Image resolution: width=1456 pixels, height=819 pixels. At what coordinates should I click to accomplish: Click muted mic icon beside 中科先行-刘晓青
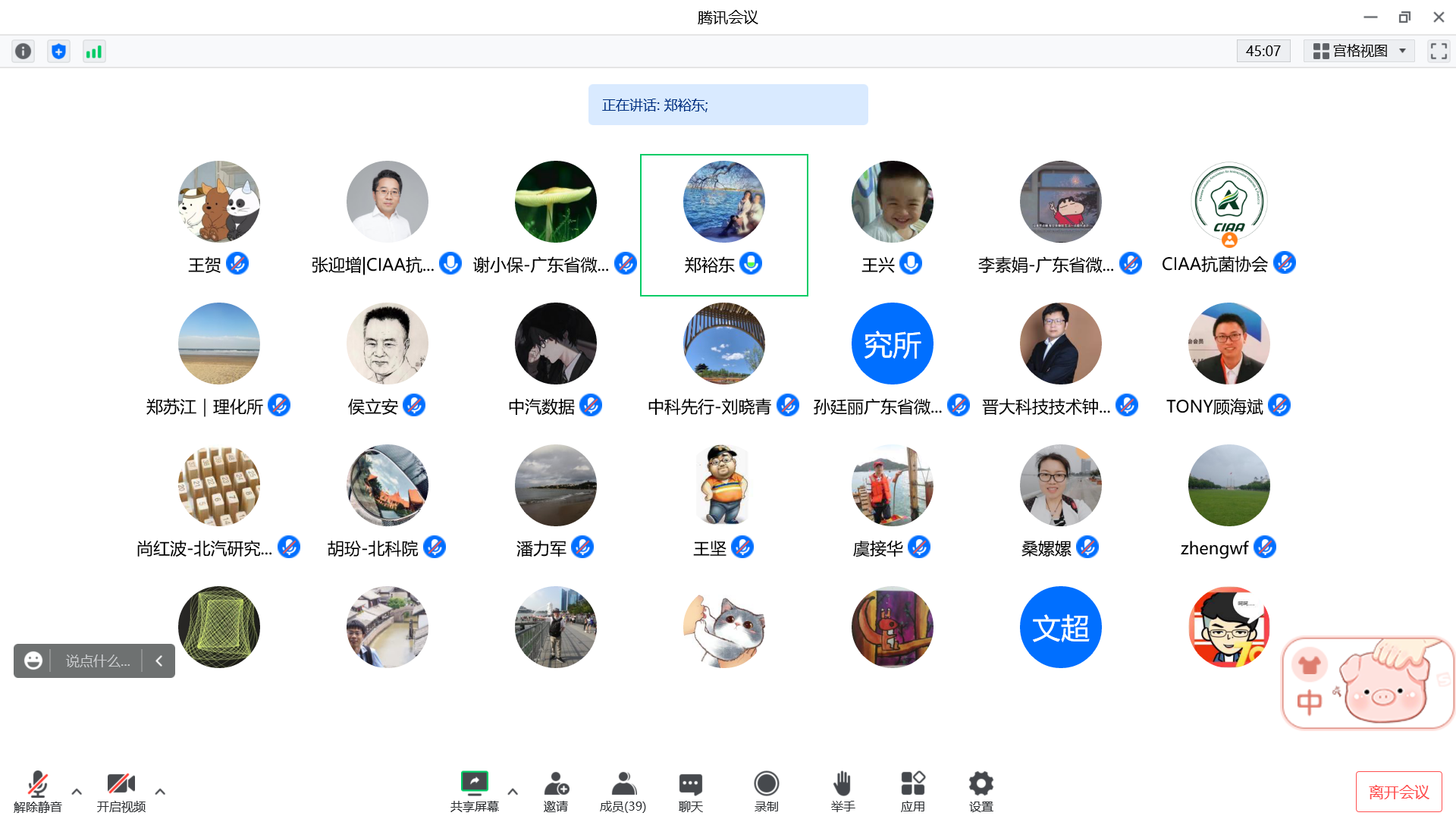(x=788, y=405)
